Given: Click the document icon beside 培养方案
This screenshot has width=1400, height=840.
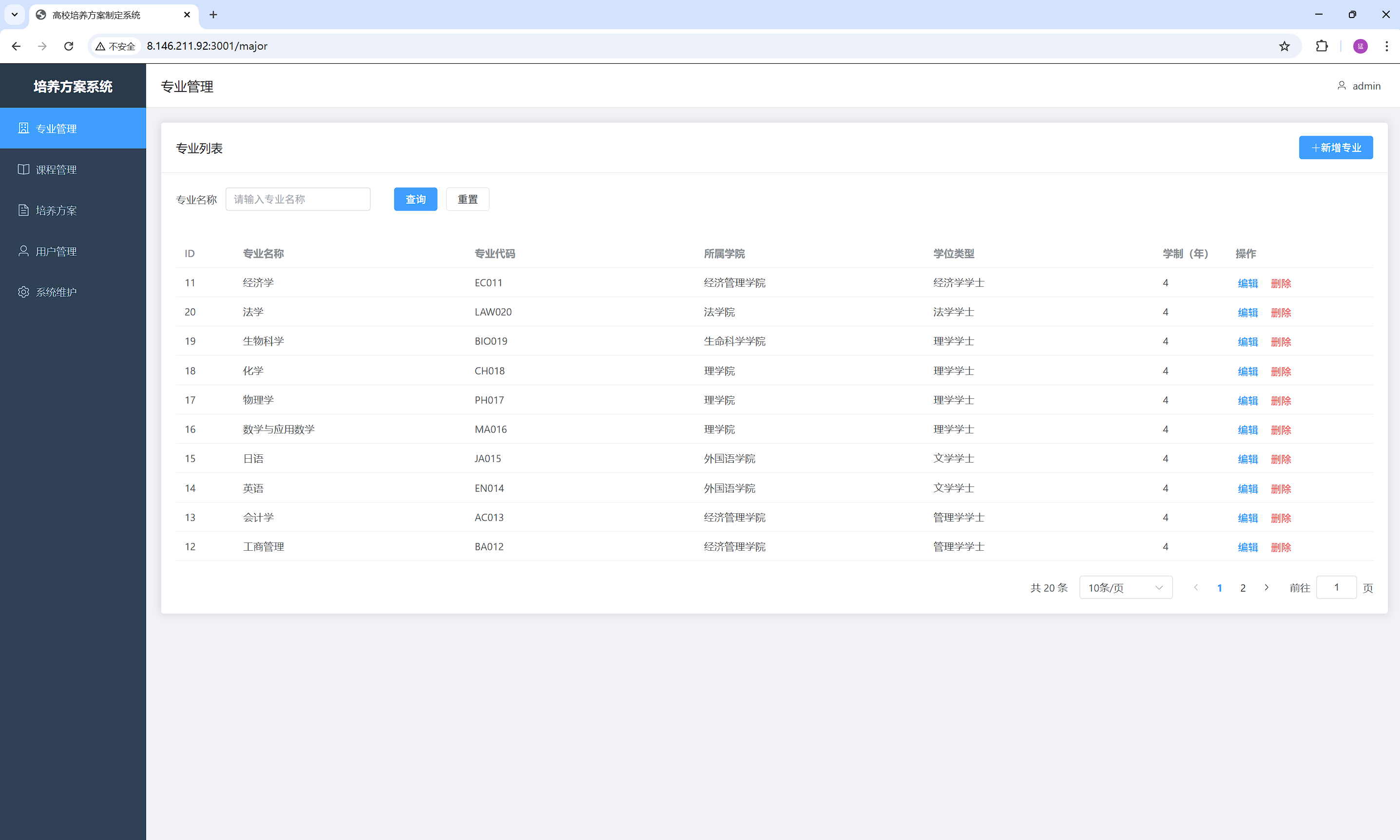Looking at the screenshot, I should tap(23, 210).
